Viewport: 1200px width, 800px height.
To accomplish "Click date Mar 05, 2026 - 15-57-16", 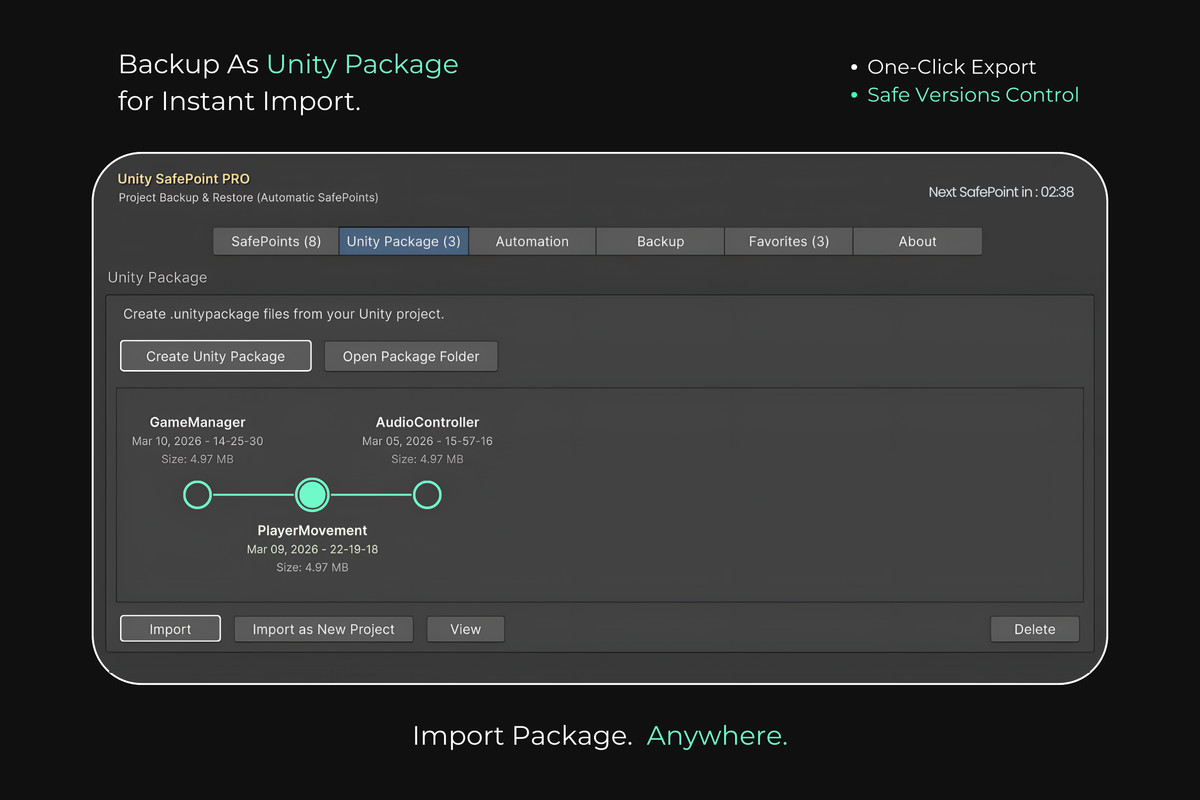I will (427, 441).
